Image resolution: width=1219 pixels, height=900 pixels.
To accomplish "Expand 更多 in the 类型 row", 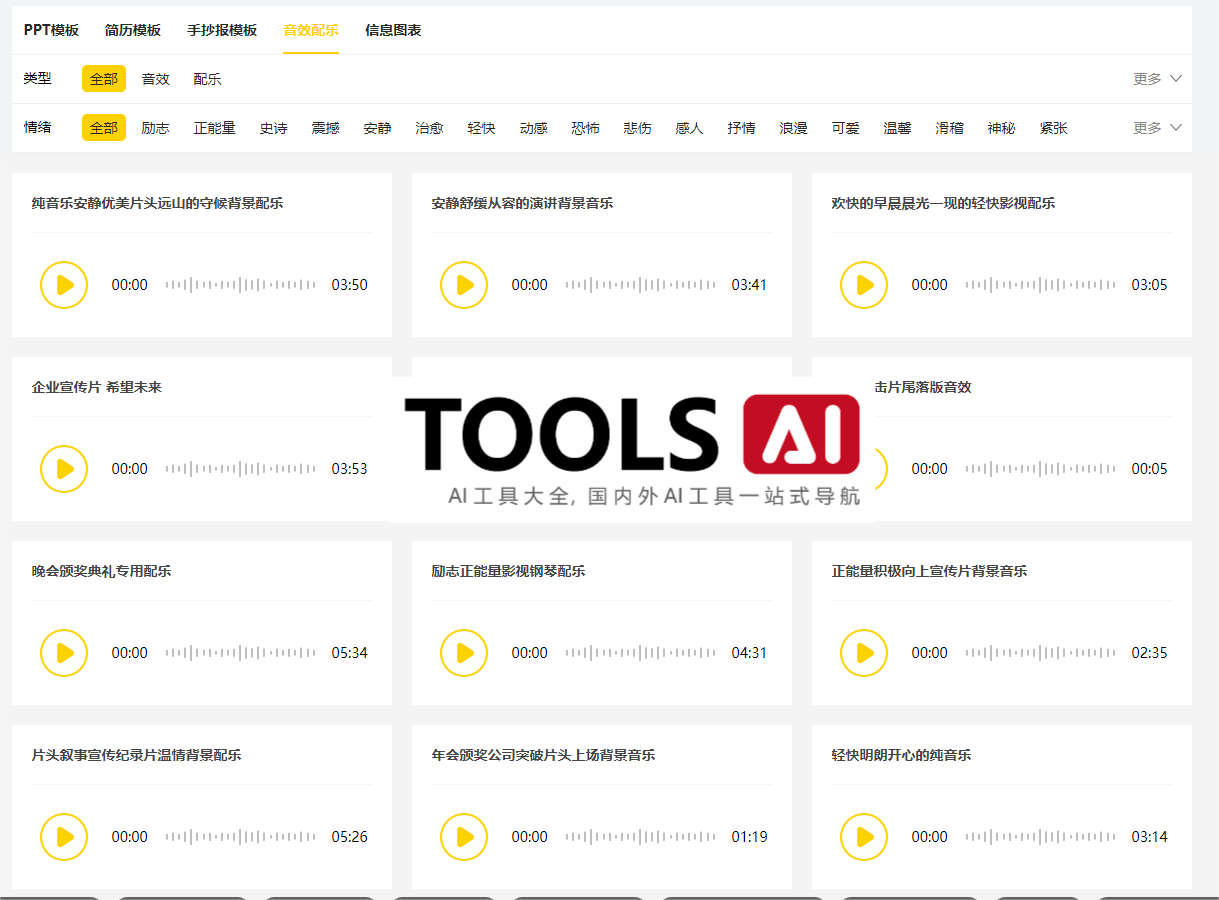I will click(1157, 79).
